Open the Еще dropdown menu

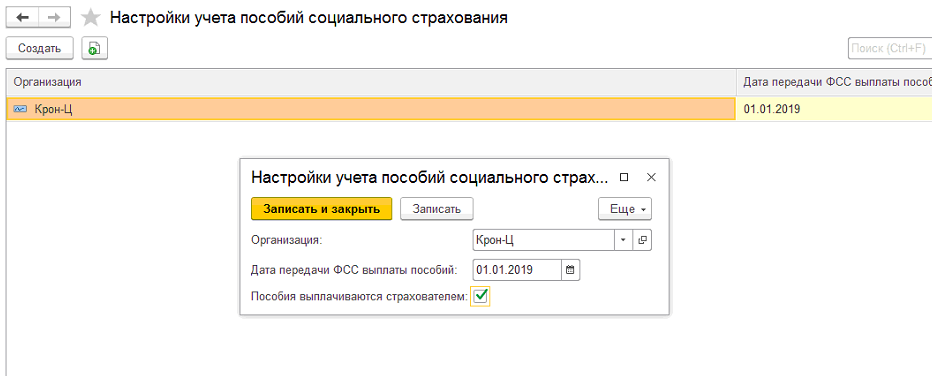click(x=625, y=209)
